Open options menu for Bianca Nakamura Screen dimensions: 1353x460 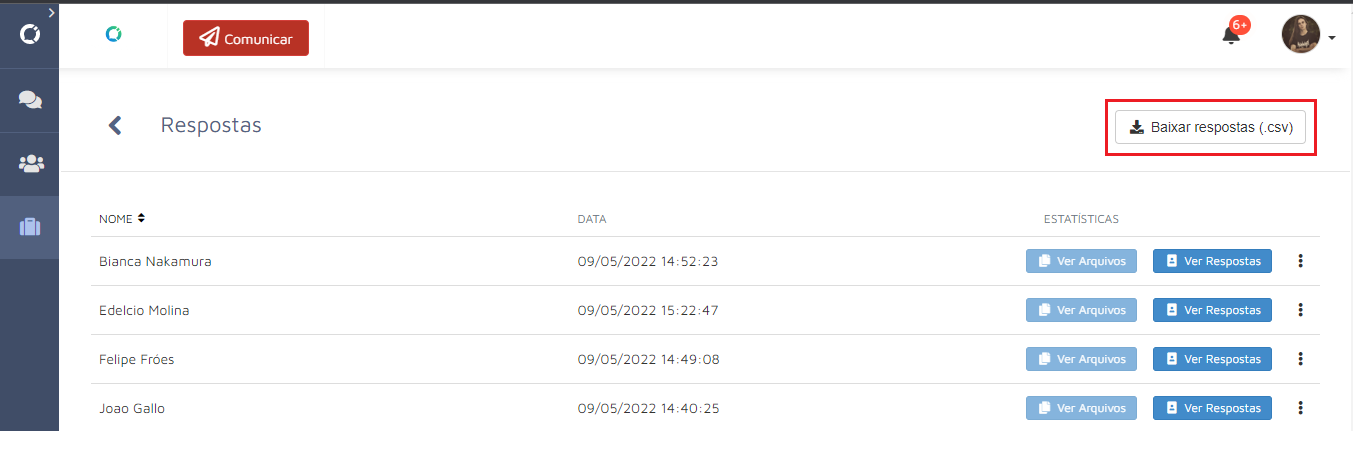tap(1301, 261)
